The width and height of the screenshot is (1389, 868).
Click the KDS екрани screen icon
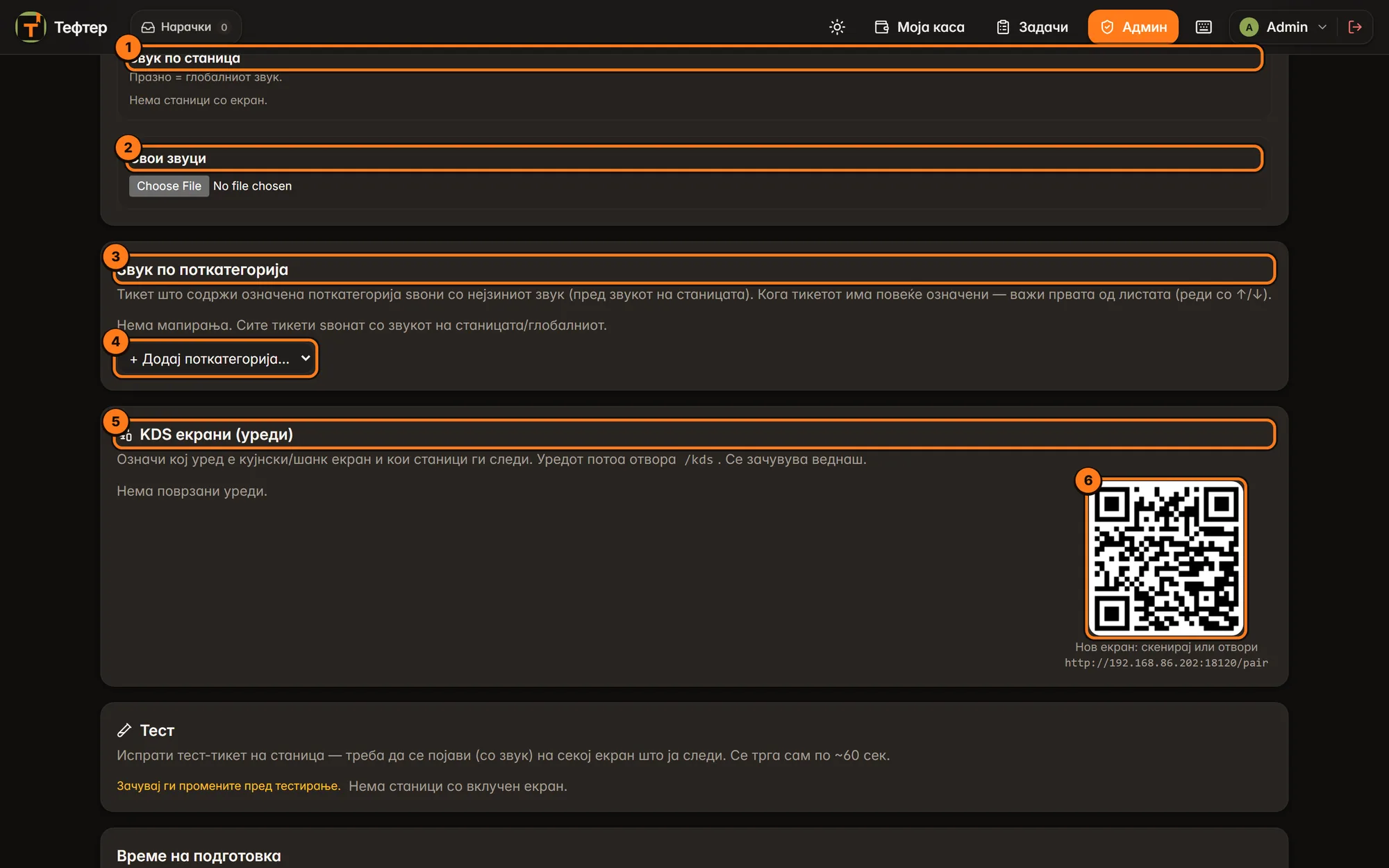pyautogui.click(x=126, y=435)
